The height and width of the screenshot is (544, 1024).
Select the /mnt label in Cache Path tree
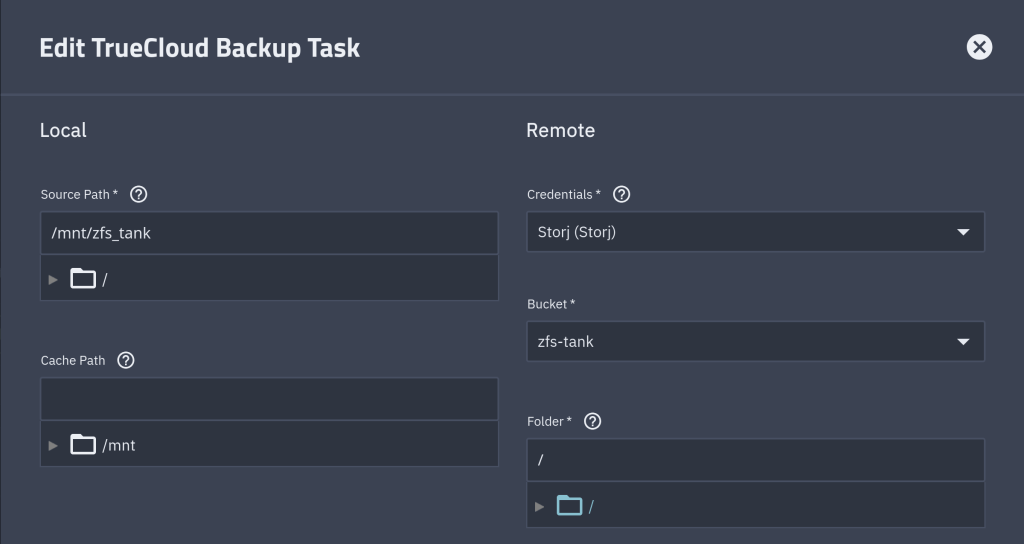(x=119, y=445)
